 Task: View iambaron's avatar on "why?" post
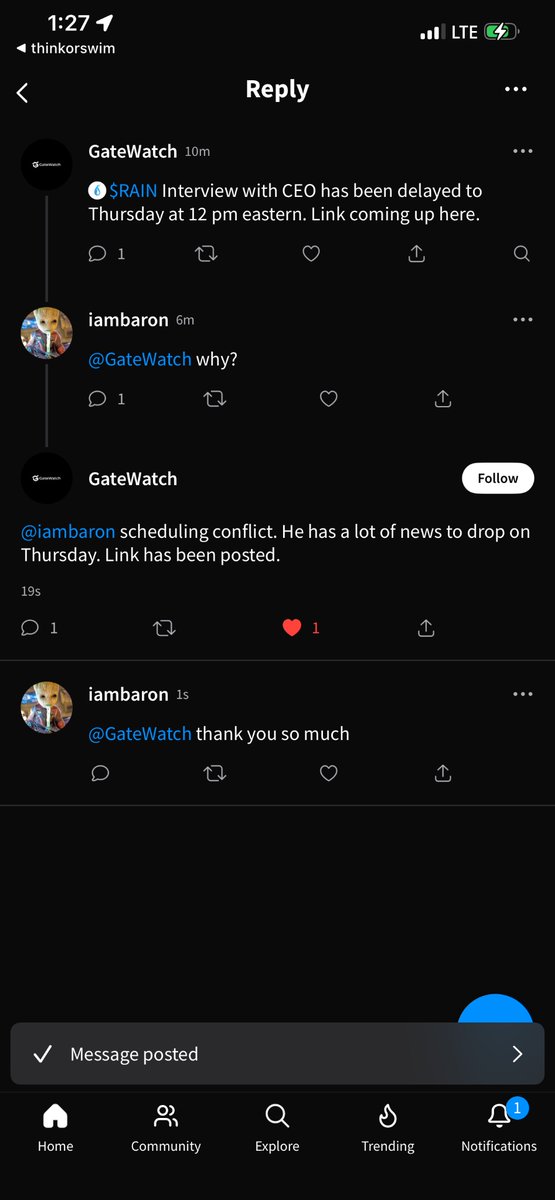click(47, 334)
